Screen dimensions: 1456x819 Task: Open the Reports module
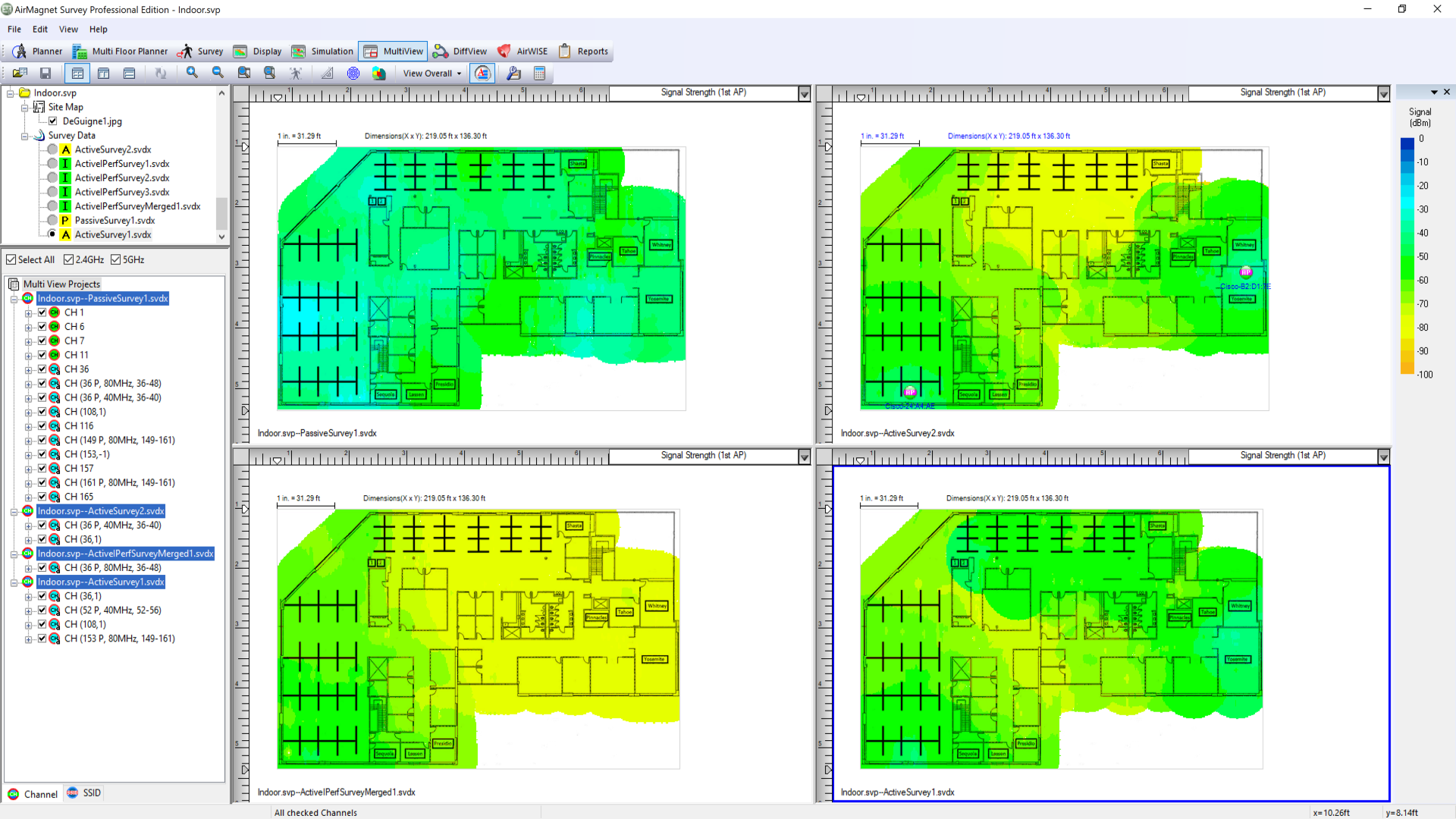[x=584, y=52]
